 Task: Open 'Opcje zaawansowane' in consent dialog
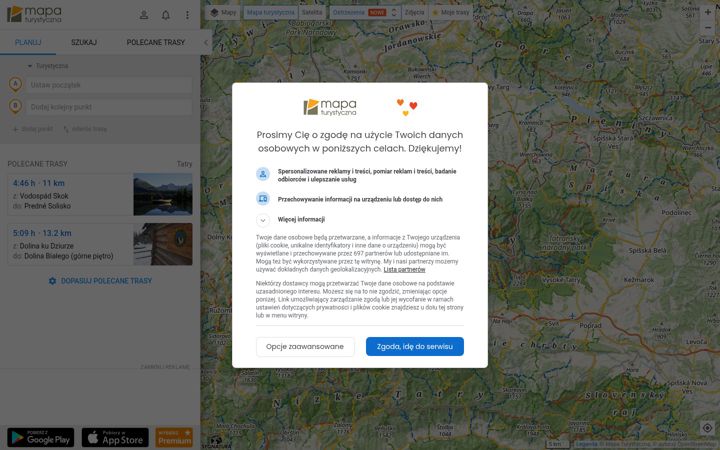pos(305,346)
